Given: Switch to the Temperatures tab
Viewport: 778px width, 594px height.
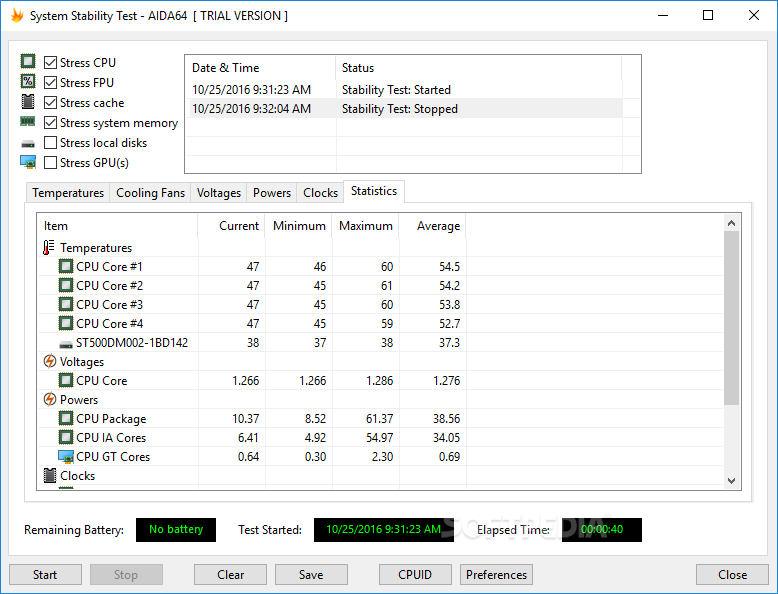Looking at the screenshot, I should click(68, 193).
